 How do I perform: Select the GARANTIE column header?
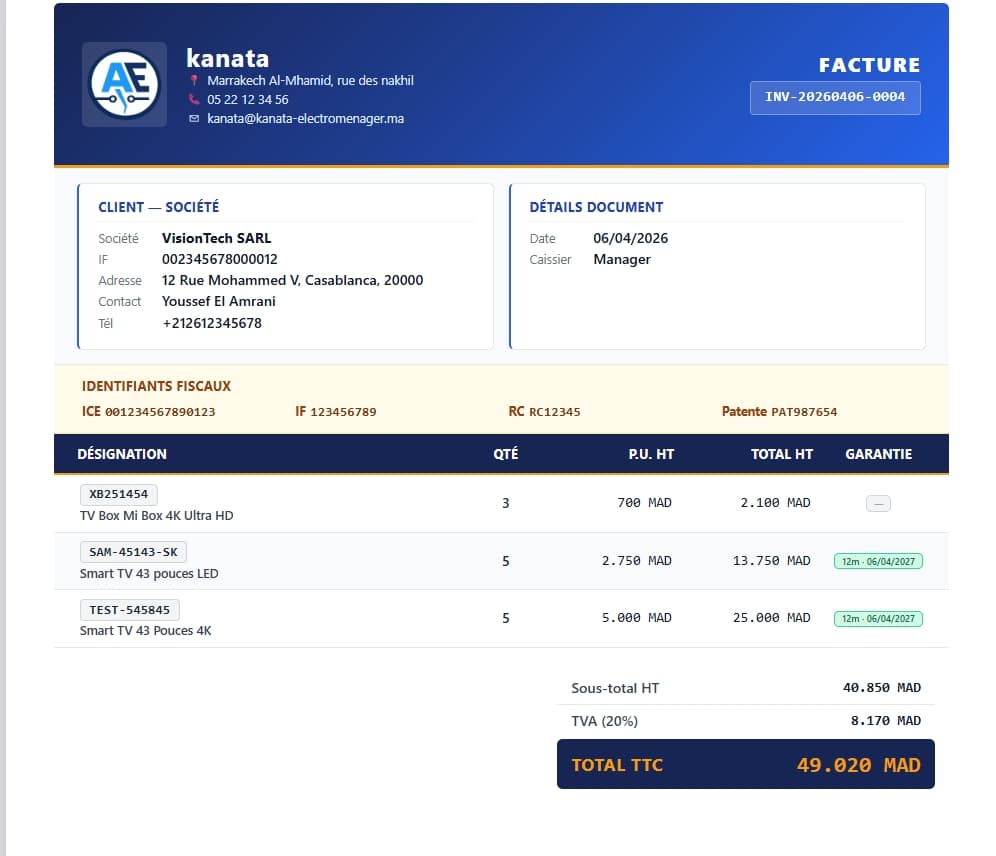878,454
